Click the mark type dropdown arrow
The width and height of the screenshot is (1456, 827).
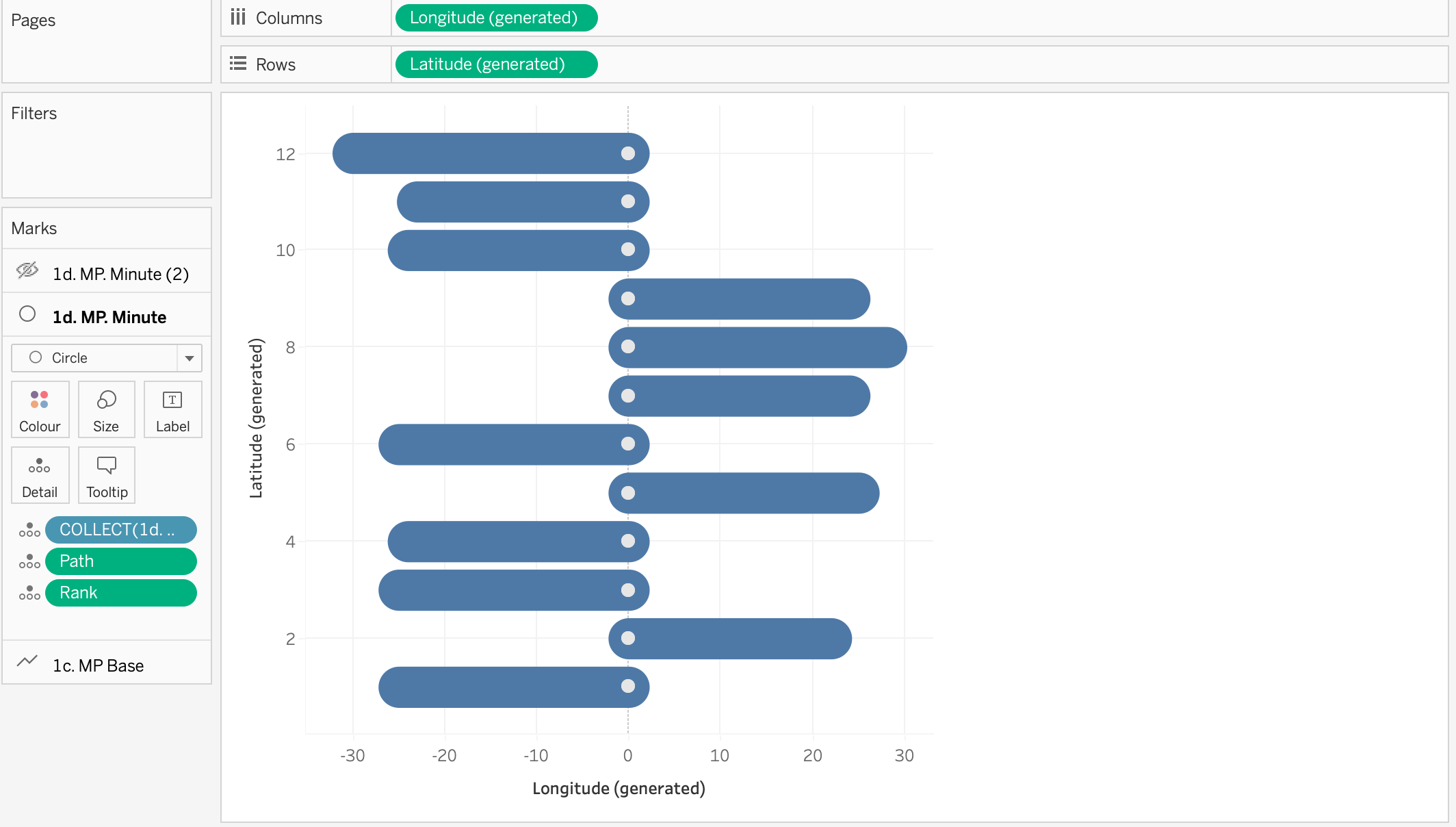190,358
